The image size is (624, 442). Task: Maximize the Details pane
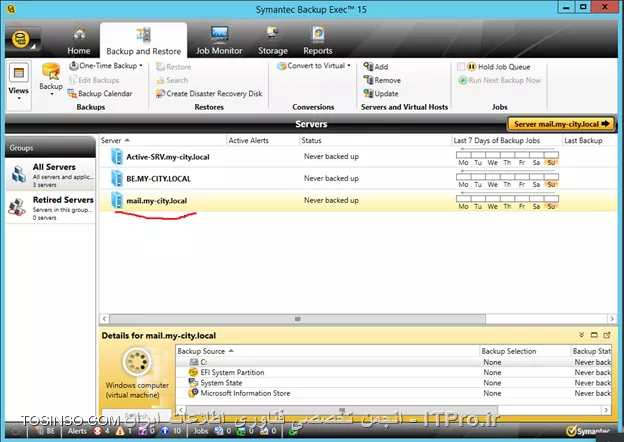click(594, 335)
